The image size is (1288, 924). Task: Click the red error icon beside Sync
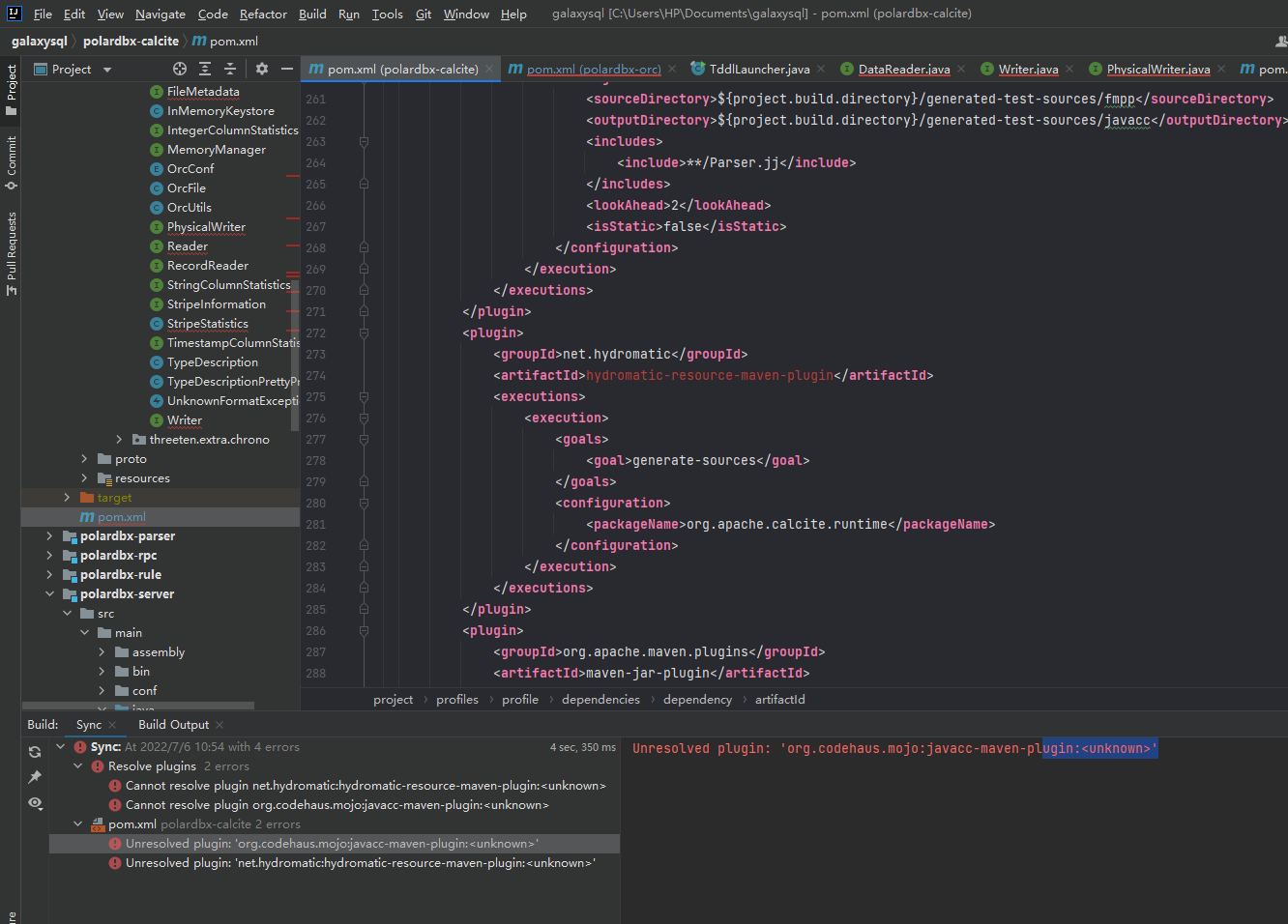pos(80,747)
